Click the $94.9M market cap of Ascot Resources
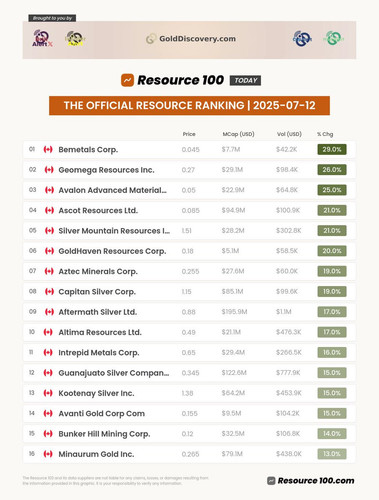This screenshot has height=500, width=379. (233, 210)
